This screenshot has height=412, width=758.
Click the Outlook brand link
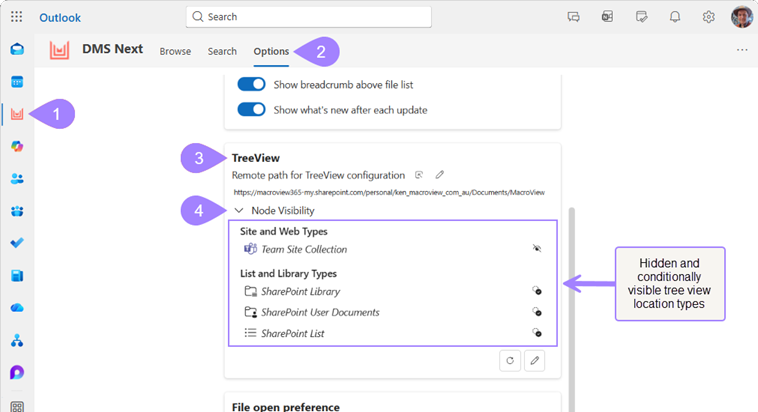click(60, 18)
